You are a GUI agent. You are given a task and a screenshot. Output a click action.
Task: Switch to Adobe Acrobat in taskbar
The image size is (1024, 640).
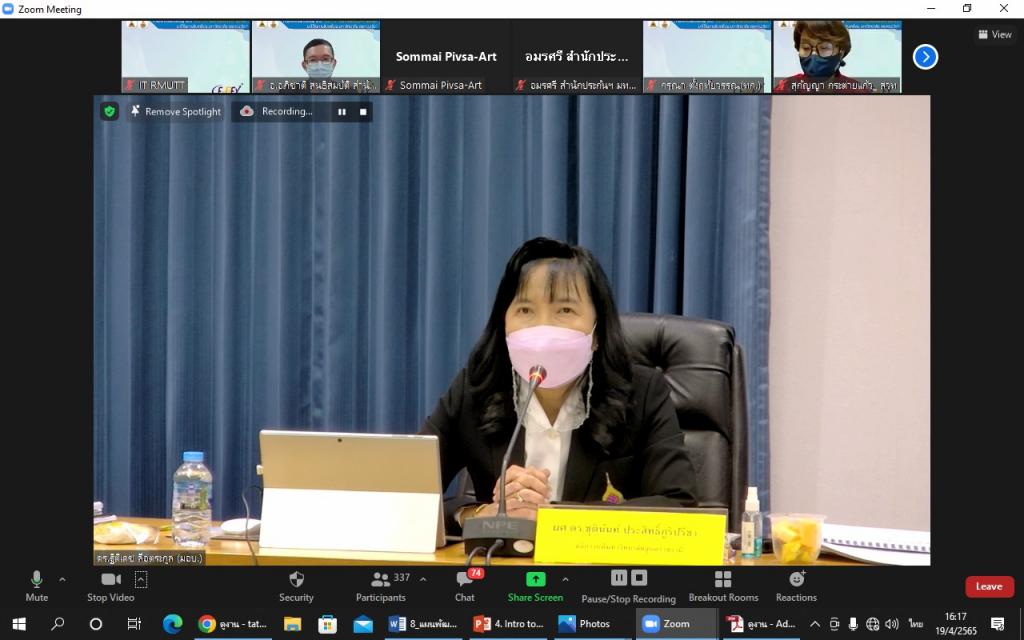(761, 624)
